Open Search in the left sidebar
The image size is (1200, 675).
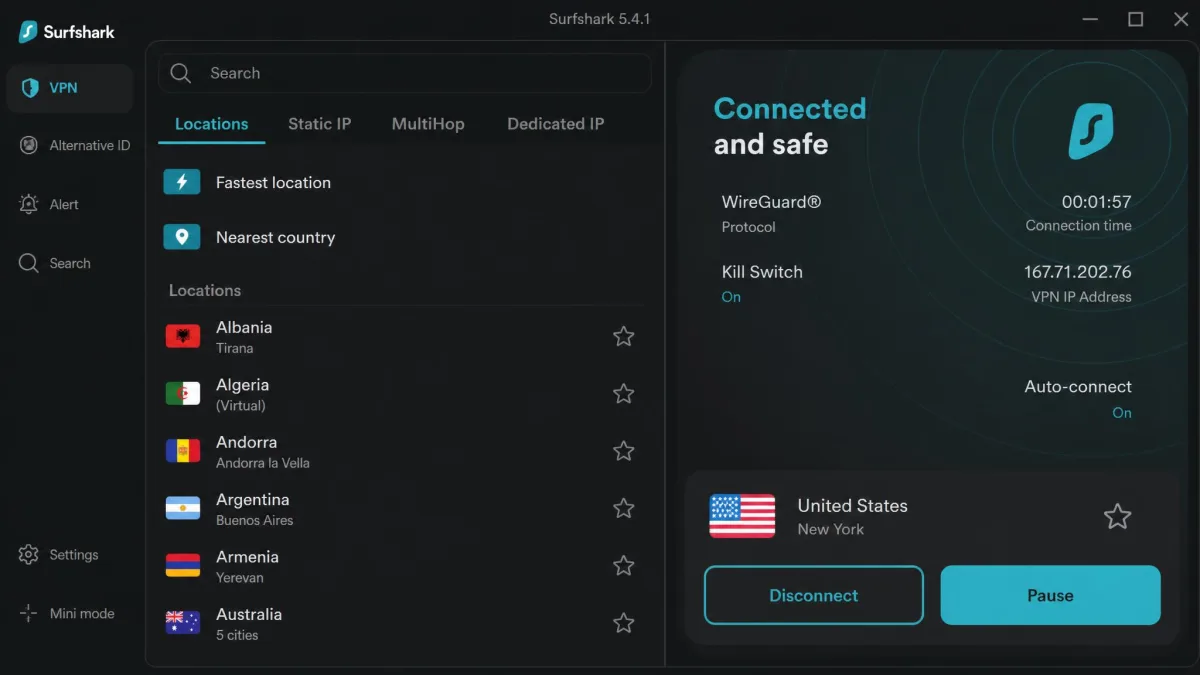click(x=55, y=263)
